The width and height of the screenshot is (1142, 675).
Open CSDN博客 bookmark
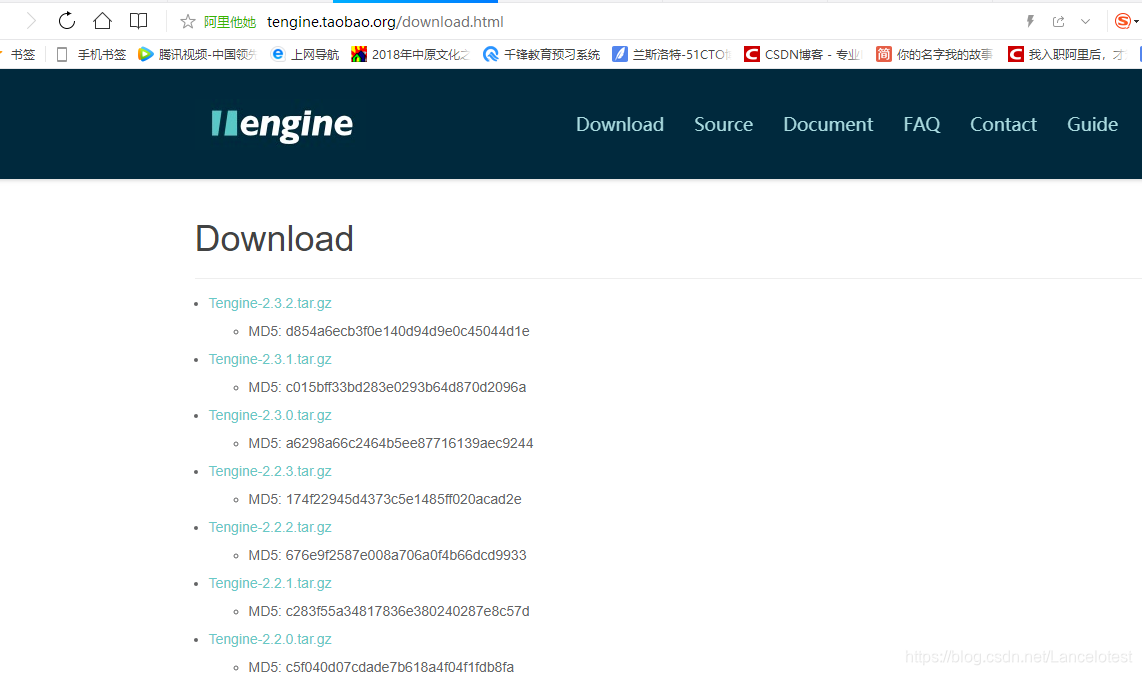(802, 55)
